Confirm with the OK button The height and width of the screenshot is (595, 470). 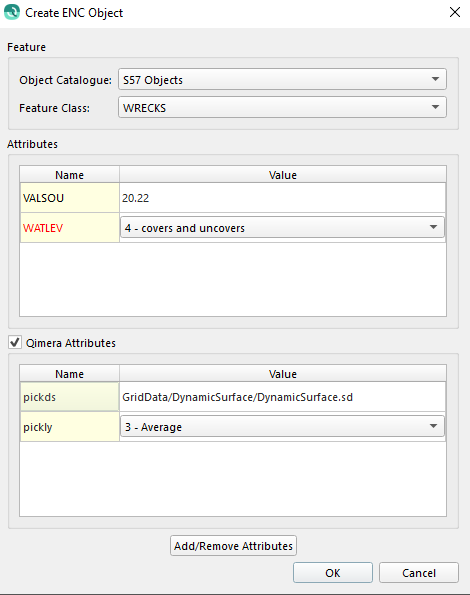[x=333, y=573]
